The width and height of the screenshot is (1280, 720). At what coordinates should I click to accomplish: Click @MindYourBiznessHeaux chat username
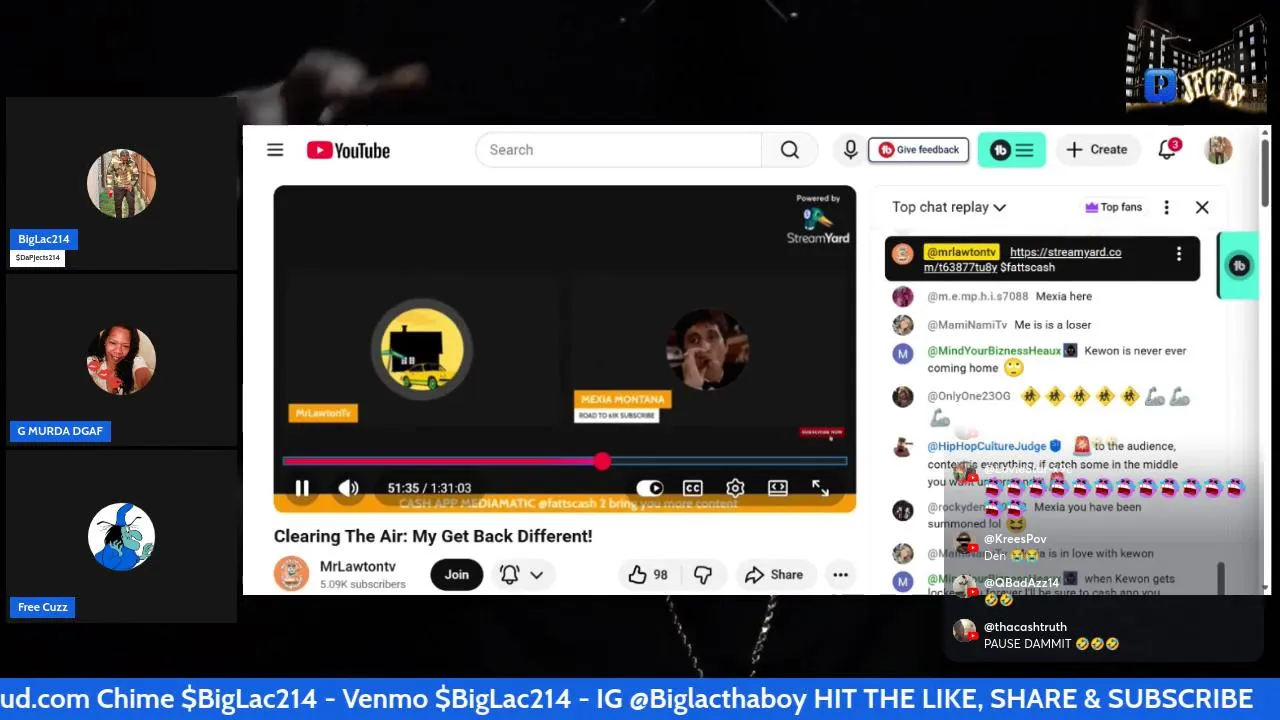point(993,351)
